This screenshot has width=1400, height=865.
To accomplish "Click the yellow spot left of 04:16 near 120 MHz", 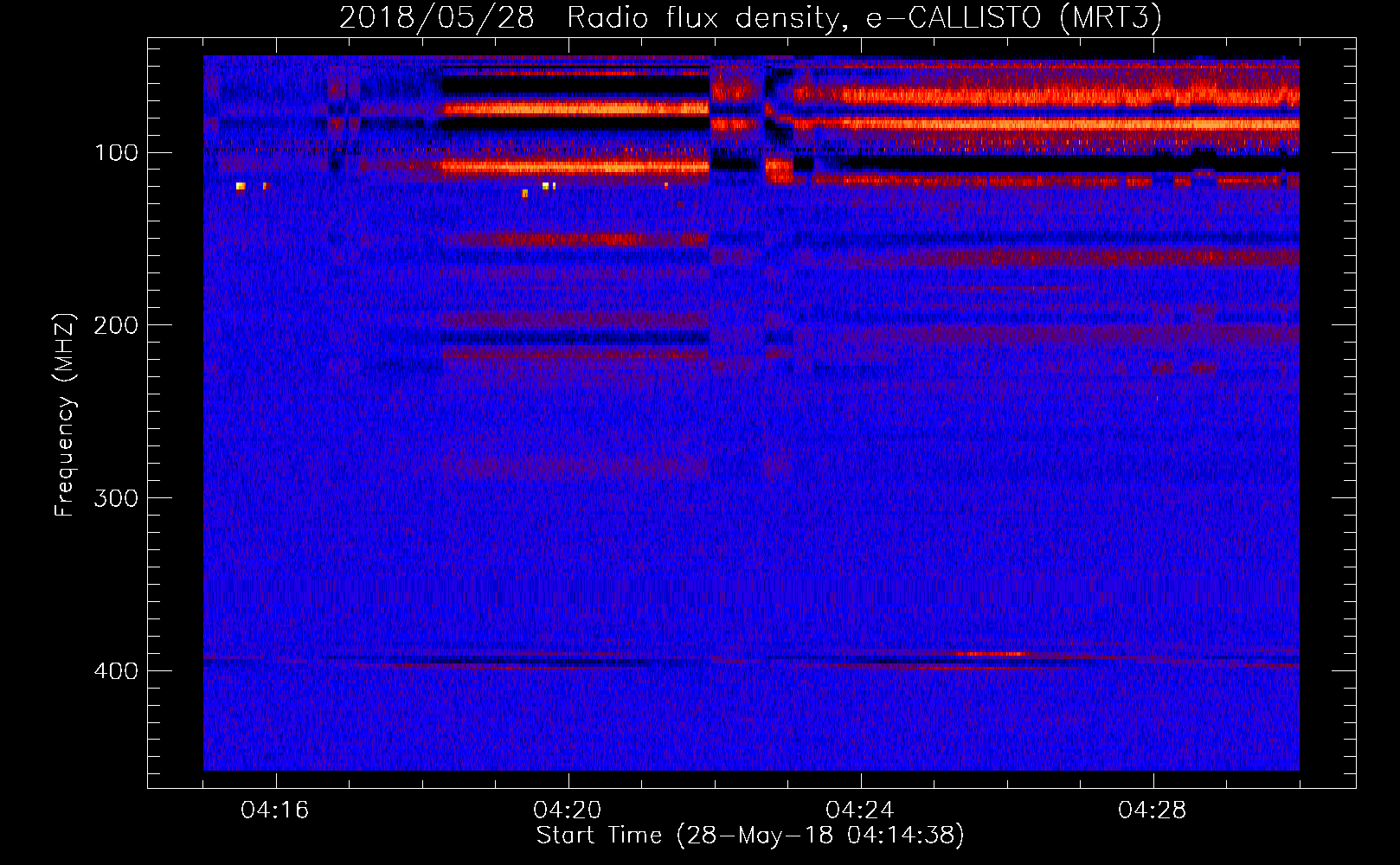I will pyautogui.click(x=241, y=186).
